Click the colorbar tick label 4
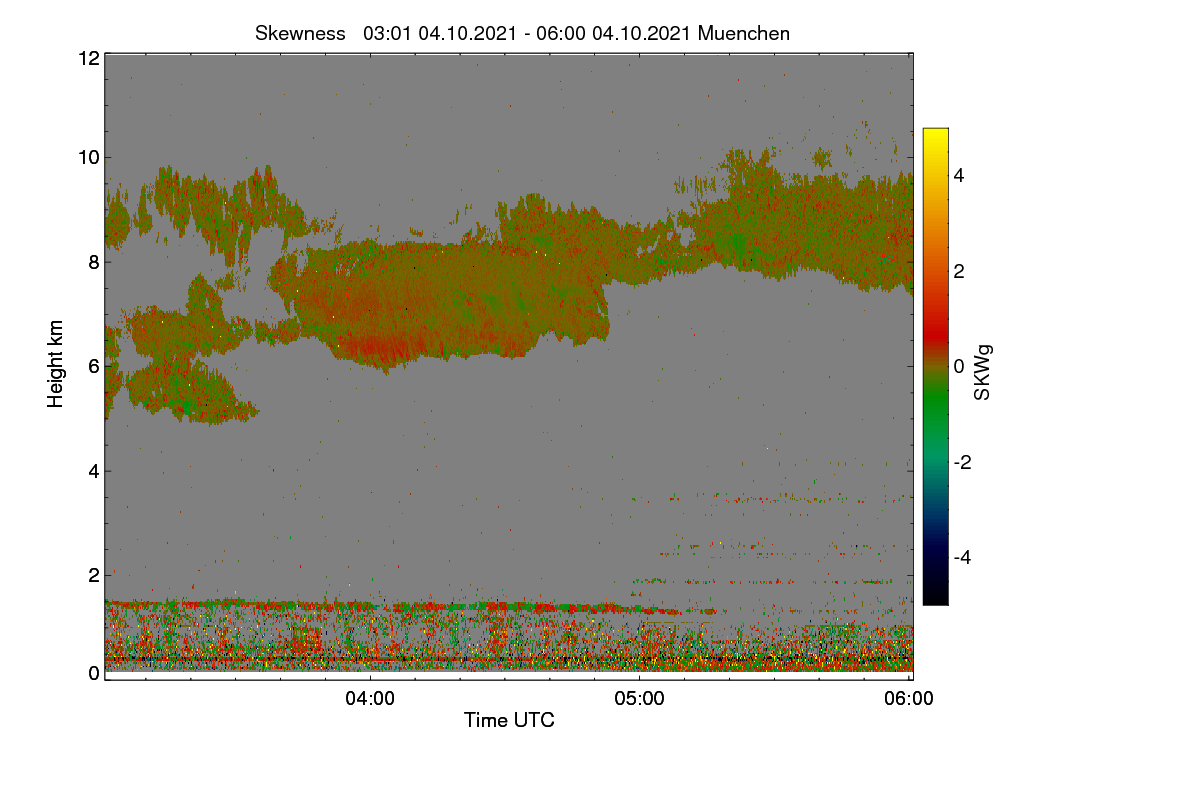 point(959,176)
